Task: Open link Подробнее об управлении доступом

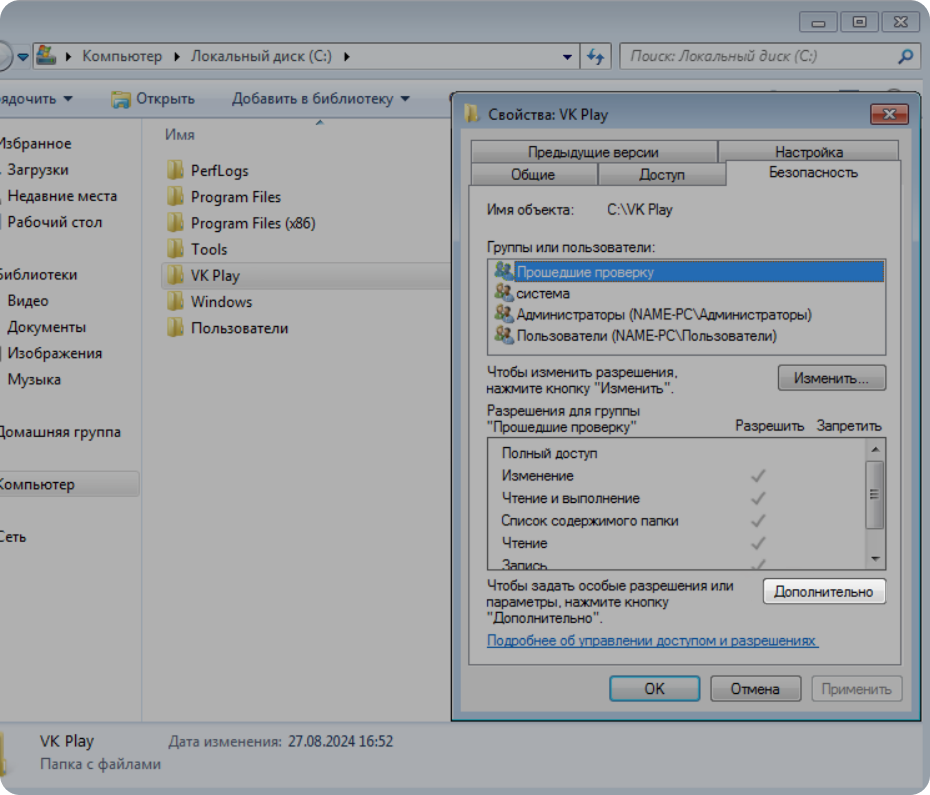Action: point(652,641)
